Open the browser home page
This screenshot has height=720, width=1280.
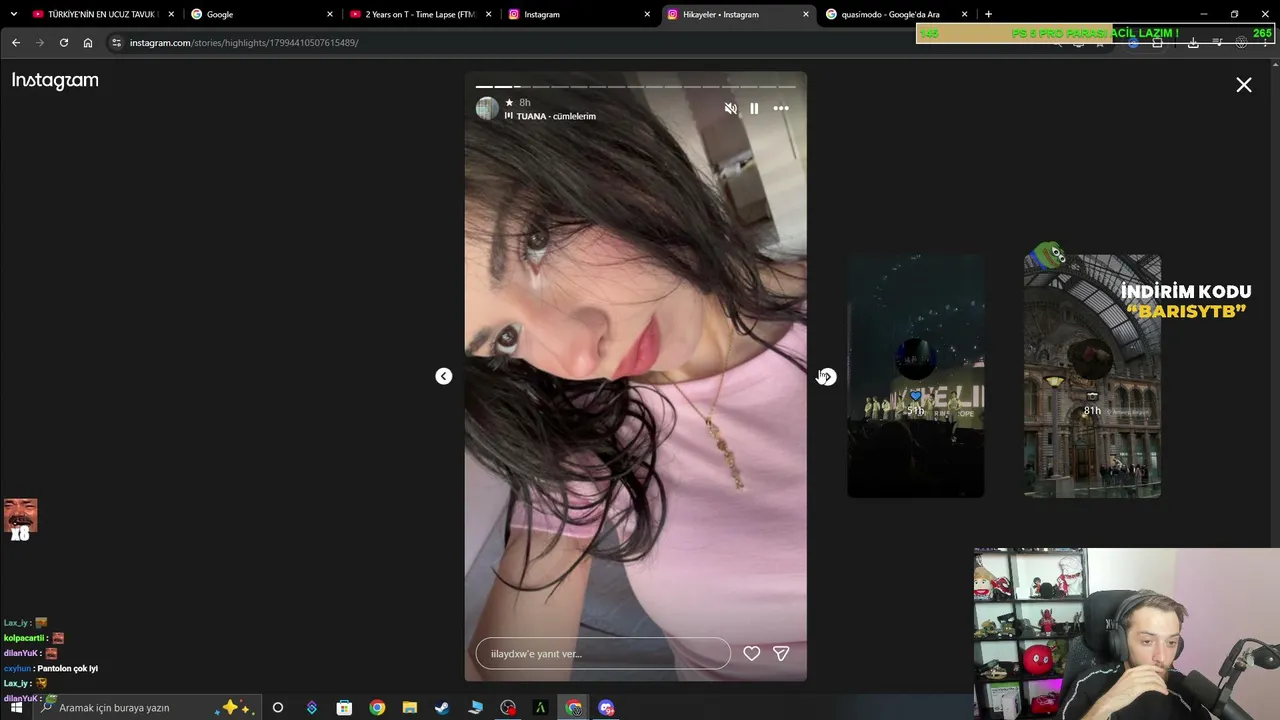click(x=88, y=43)
